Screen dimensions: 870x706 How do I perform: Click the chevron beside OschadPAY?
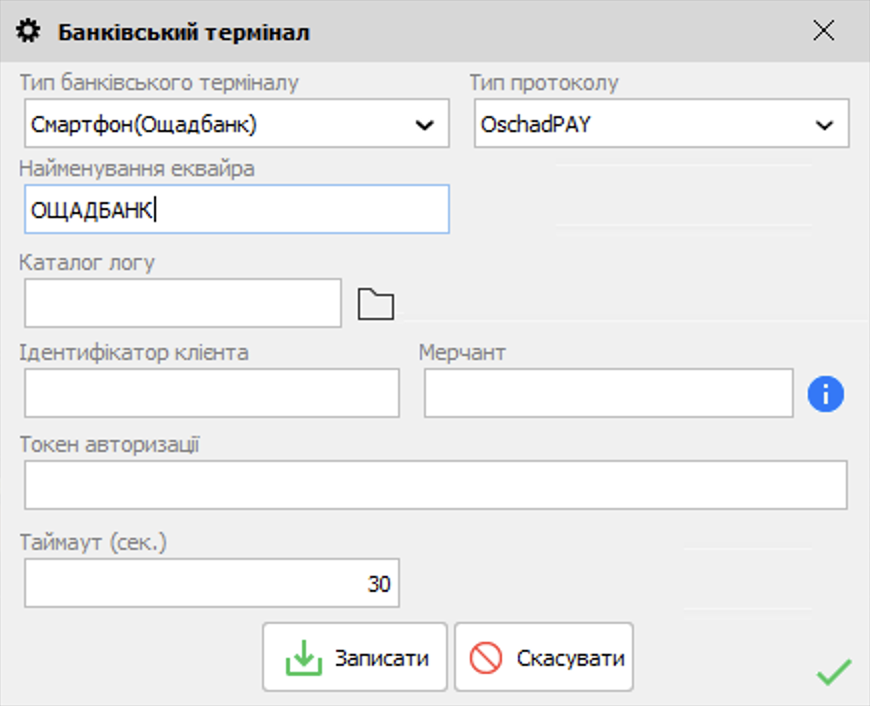(824, 125)
